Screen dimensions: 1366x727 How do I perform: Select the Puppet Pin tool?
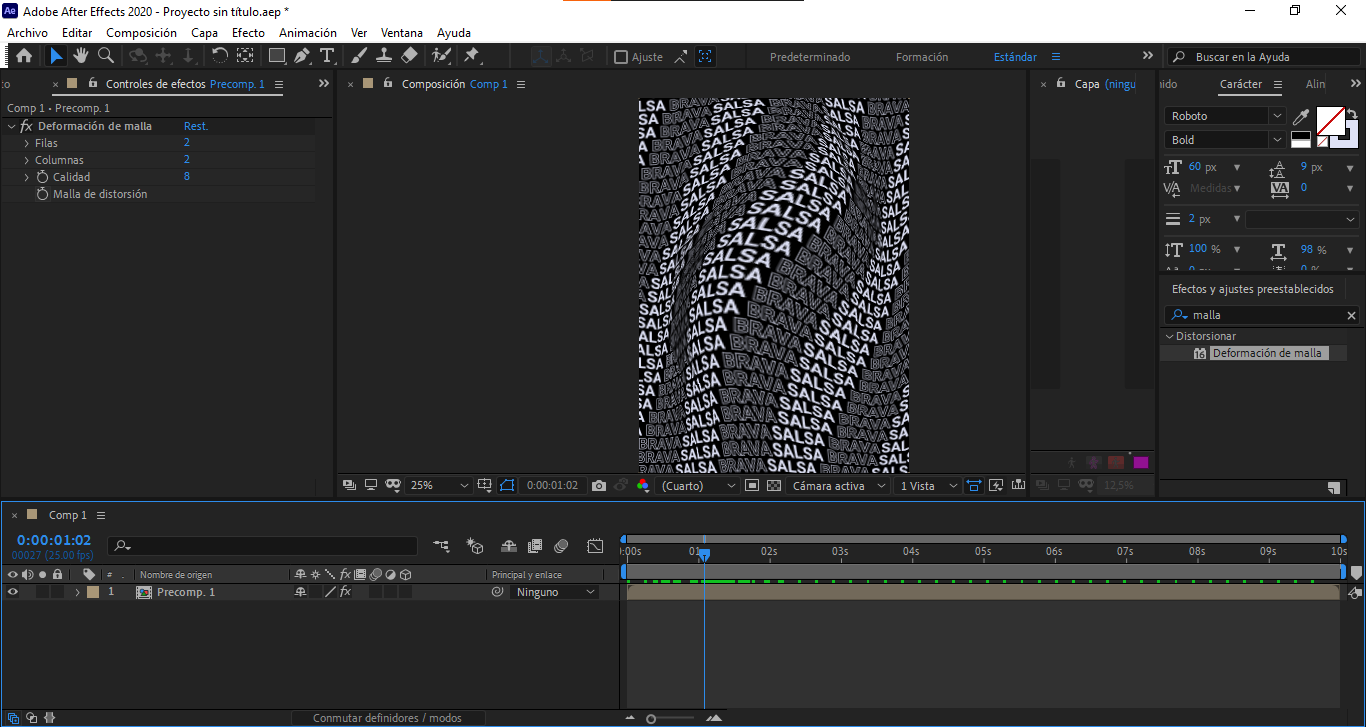(x=472, y=56)
